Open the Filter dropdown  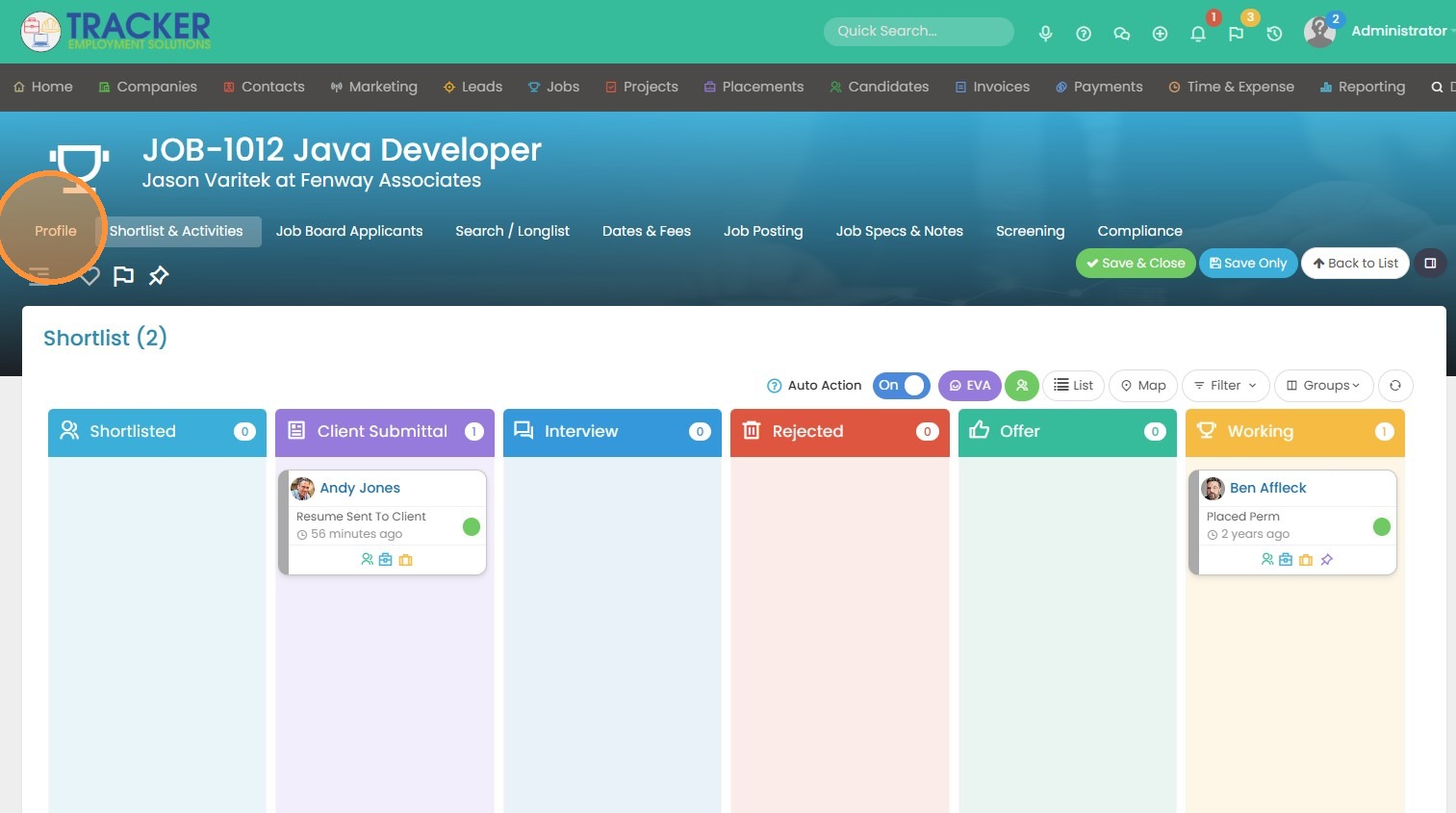coord(1225,385)
